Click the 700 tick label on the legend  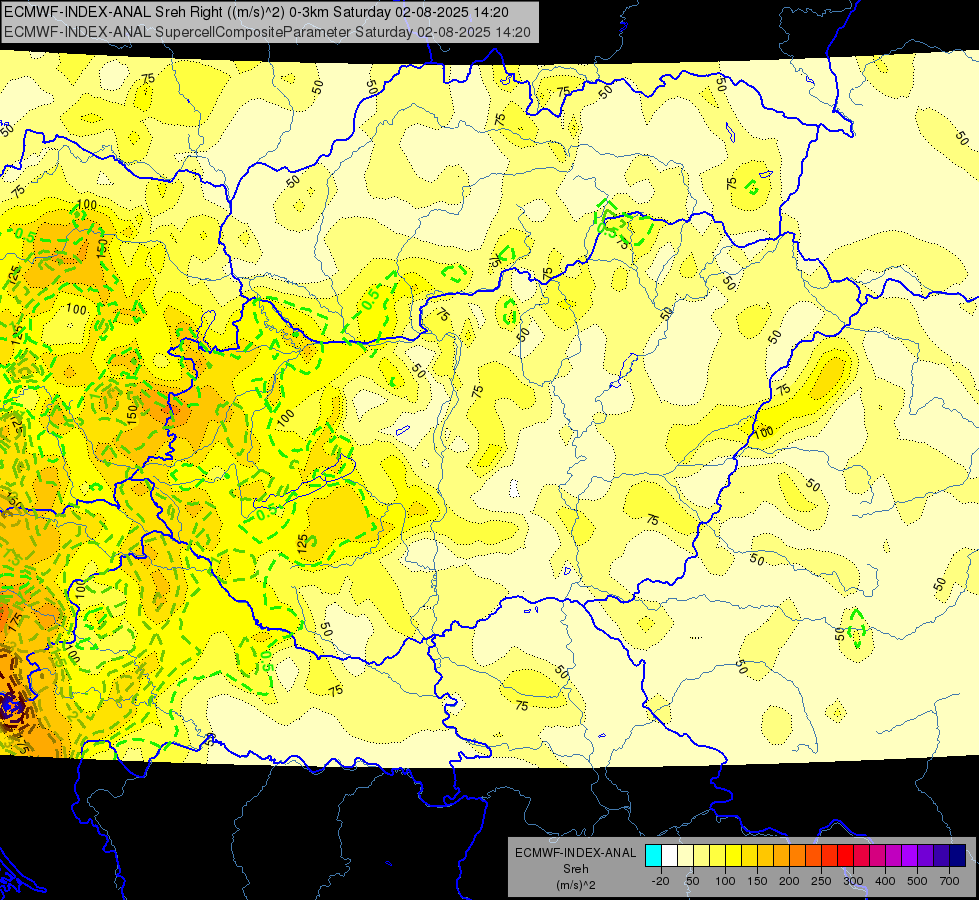(950, 881)
